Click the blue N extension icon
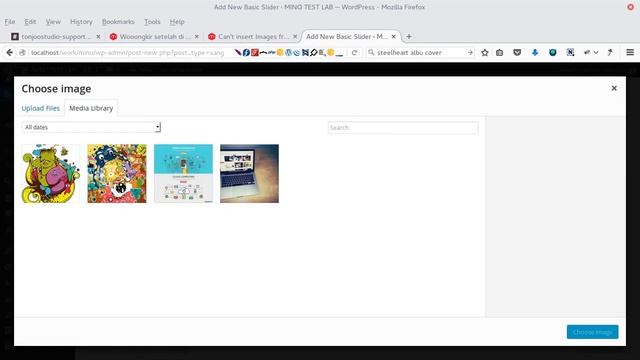 (x=570, y=52)
